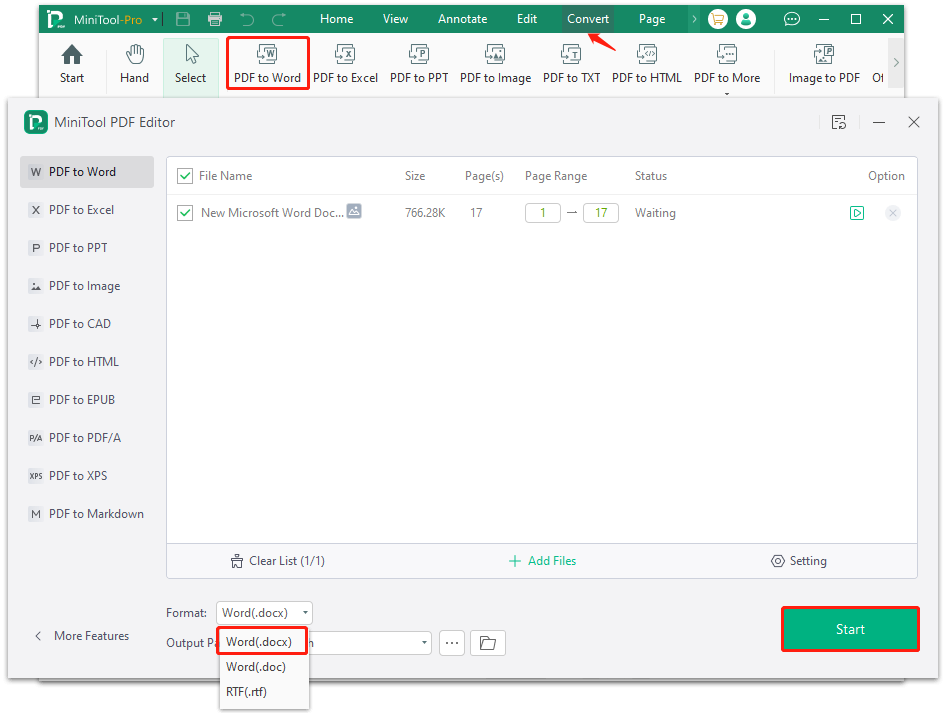The width and height of the screenshot is (944, 716).
Task: Open the Format dropdown showing Word(.docx)
Action: [x=264, y=613]
